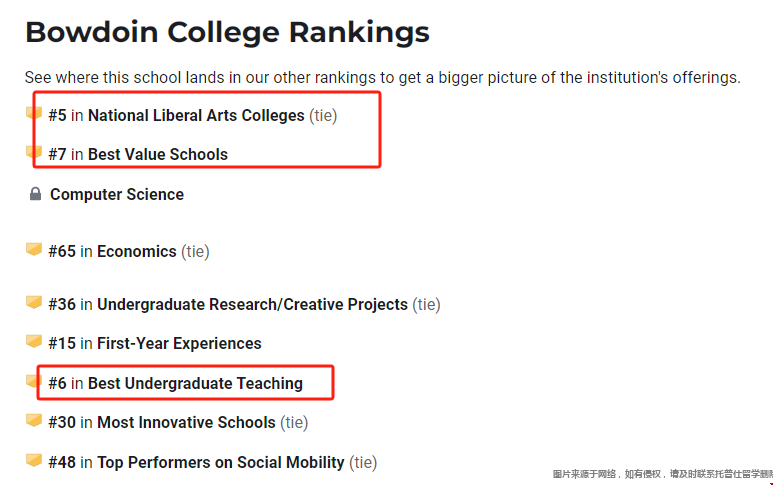Screen dimensions: 773x485
Task: Open Best Value Schools ranking link
Action: point(158,154)
